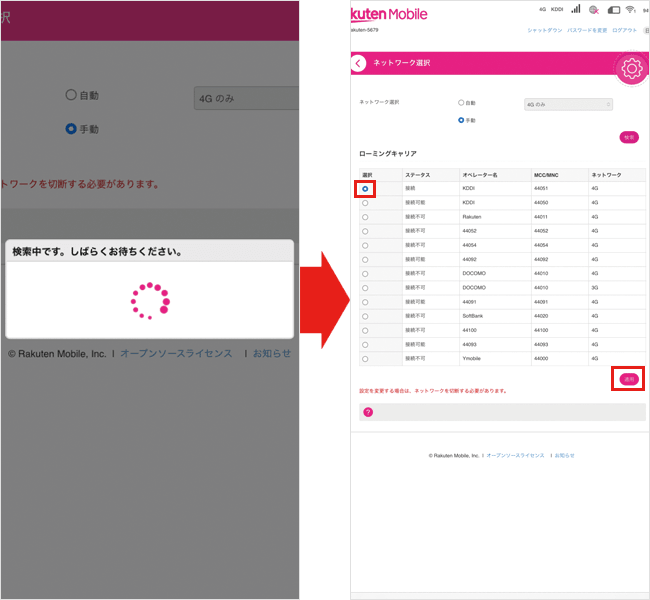Open the 4G のみ dropdown in left zoomed view
This screenshot has width=650, height=600.
tap(246, 98)
